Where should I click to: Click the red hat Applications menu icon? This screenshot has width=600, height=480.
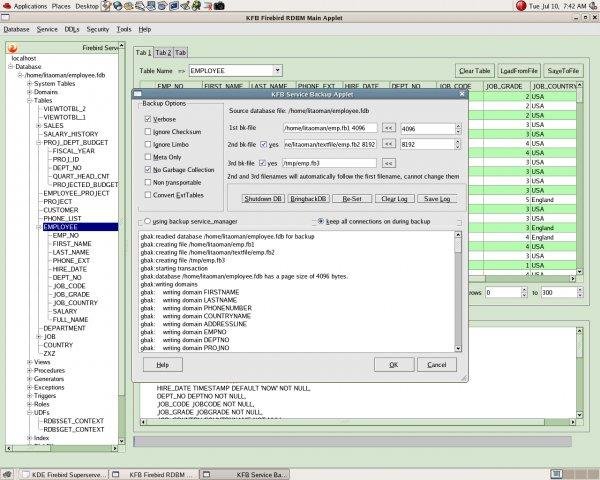(7, 6)
